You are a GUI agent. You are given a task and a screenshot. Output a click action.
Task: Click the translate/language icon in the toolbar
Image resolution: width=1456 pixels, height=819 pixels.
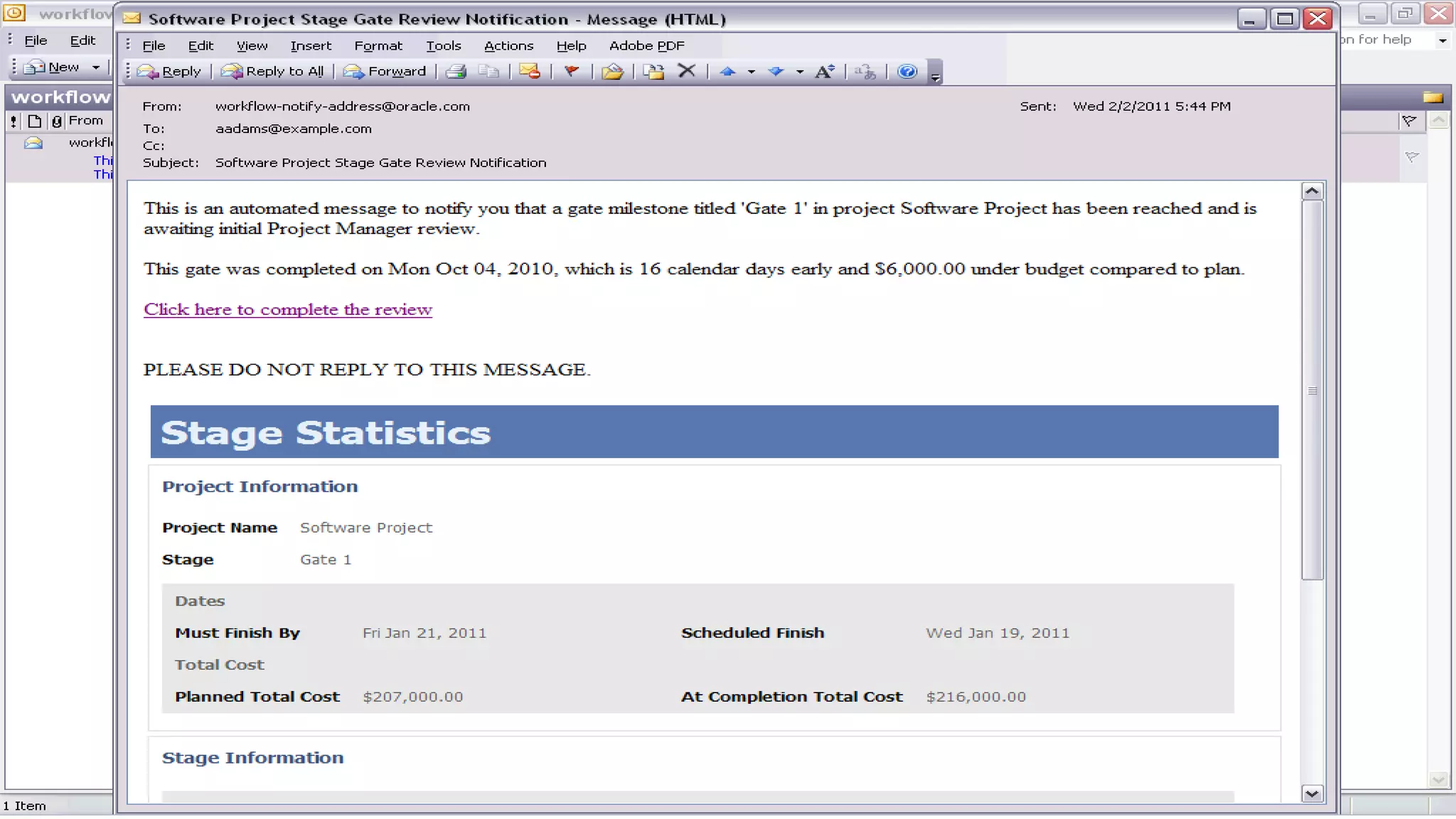coord(865,71)
